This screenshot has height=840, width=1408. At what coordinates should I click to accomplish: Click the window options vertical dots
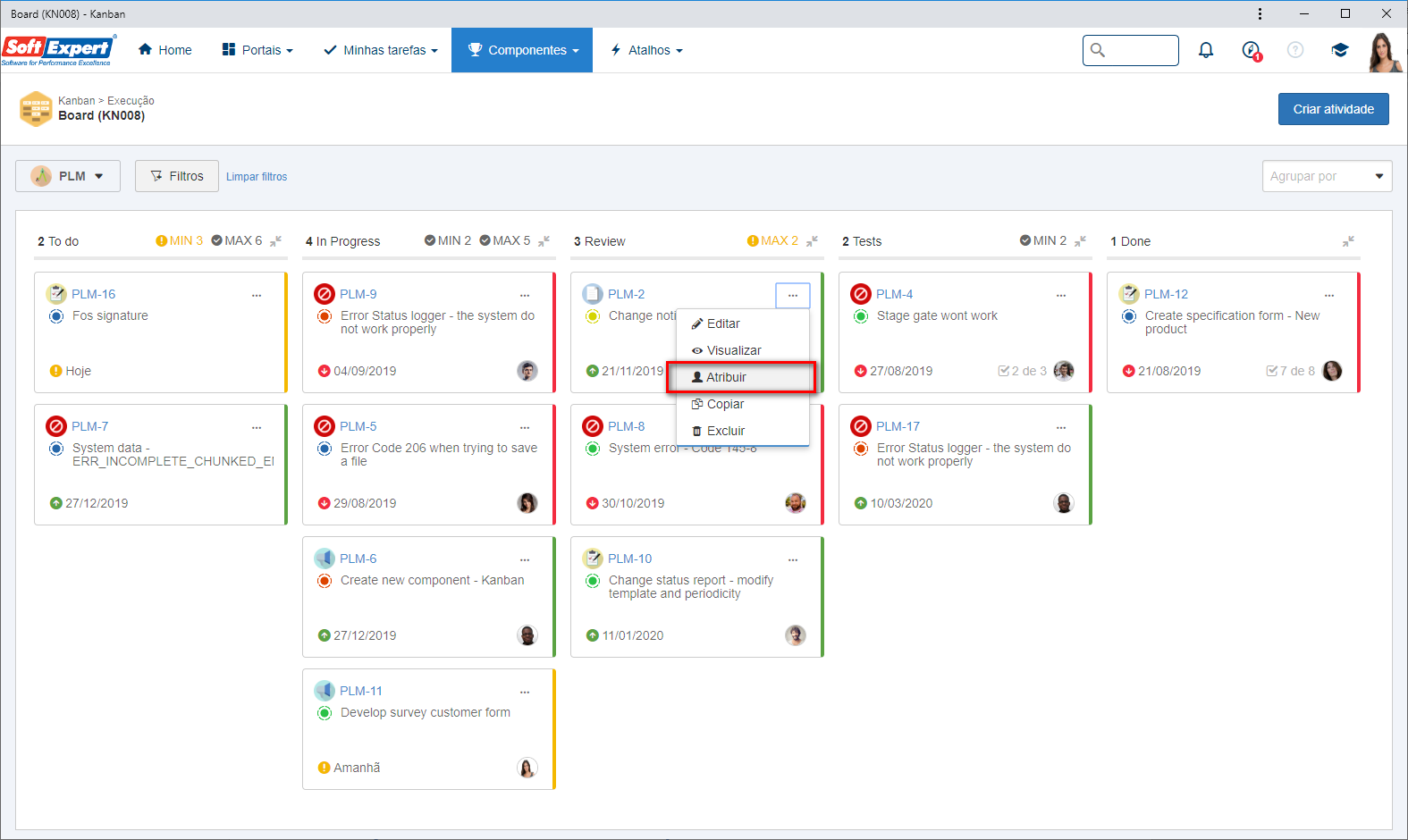click(1260, 13)
